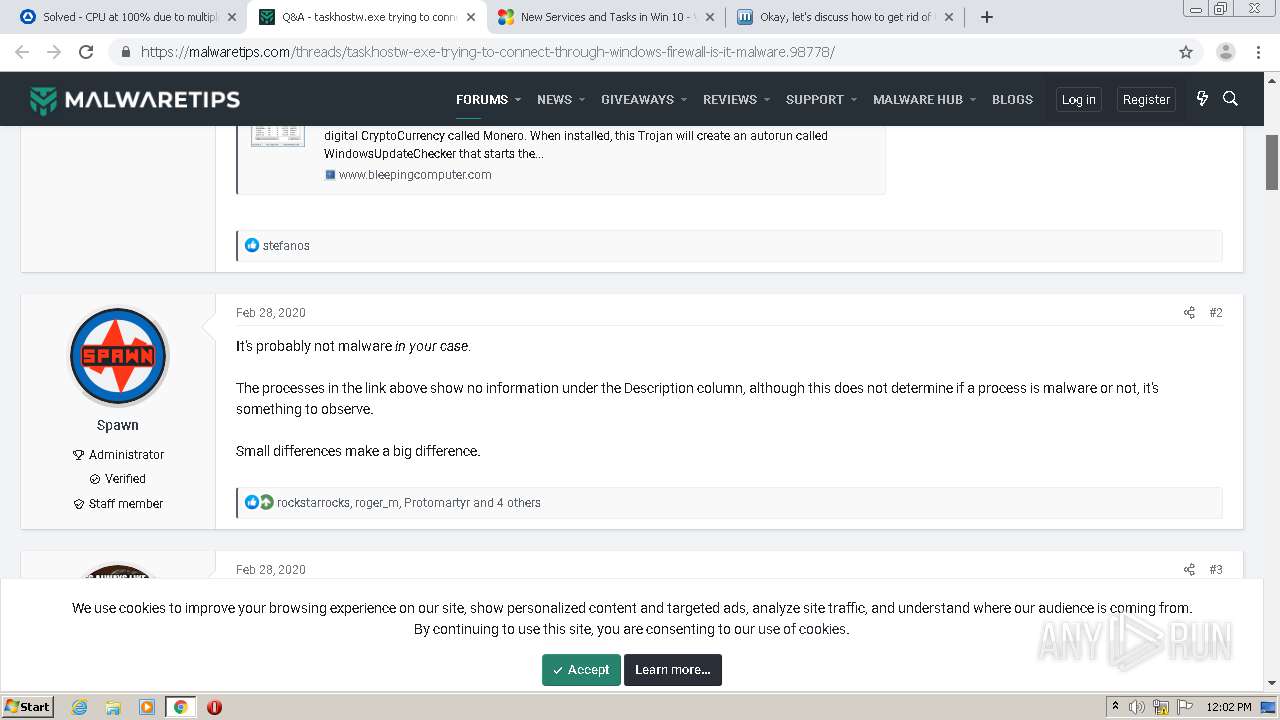This screenshot has width=1280, height=720.
Task: Click the Like reaction icon next to stefanos
Action: (x=252, y=246)
